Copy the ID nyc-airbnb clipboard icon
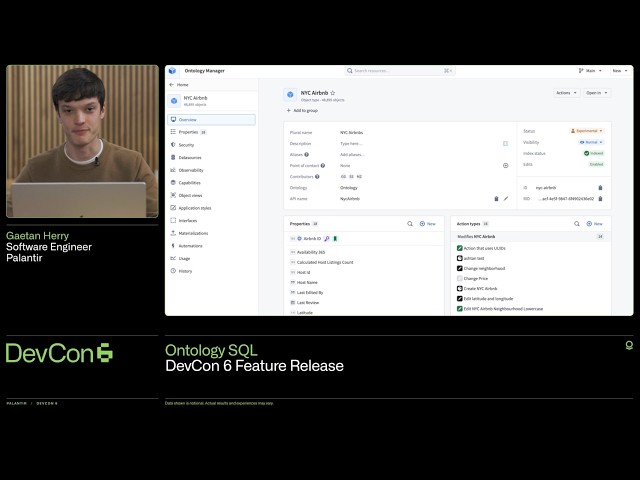640x480 pixels. pos(600,188)
